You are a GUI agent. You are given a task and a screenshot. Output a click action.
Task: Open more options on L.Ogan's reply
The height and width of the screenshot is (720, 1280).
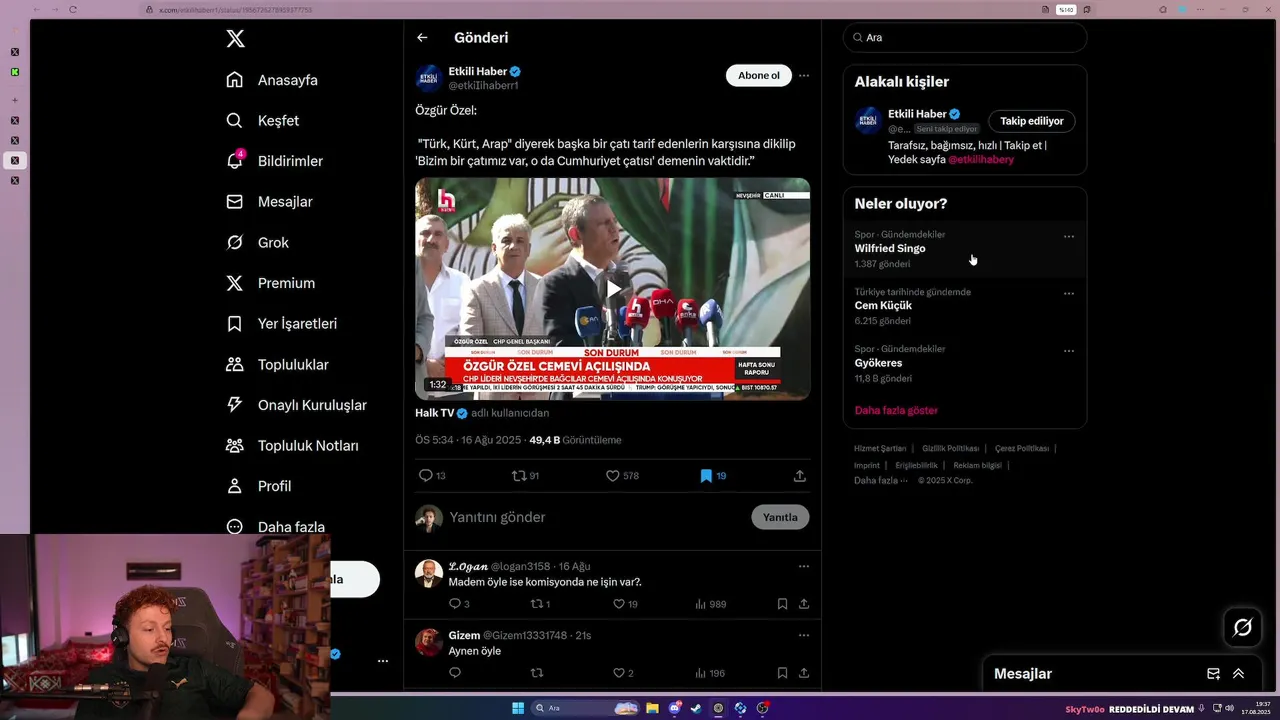[803, 566]
